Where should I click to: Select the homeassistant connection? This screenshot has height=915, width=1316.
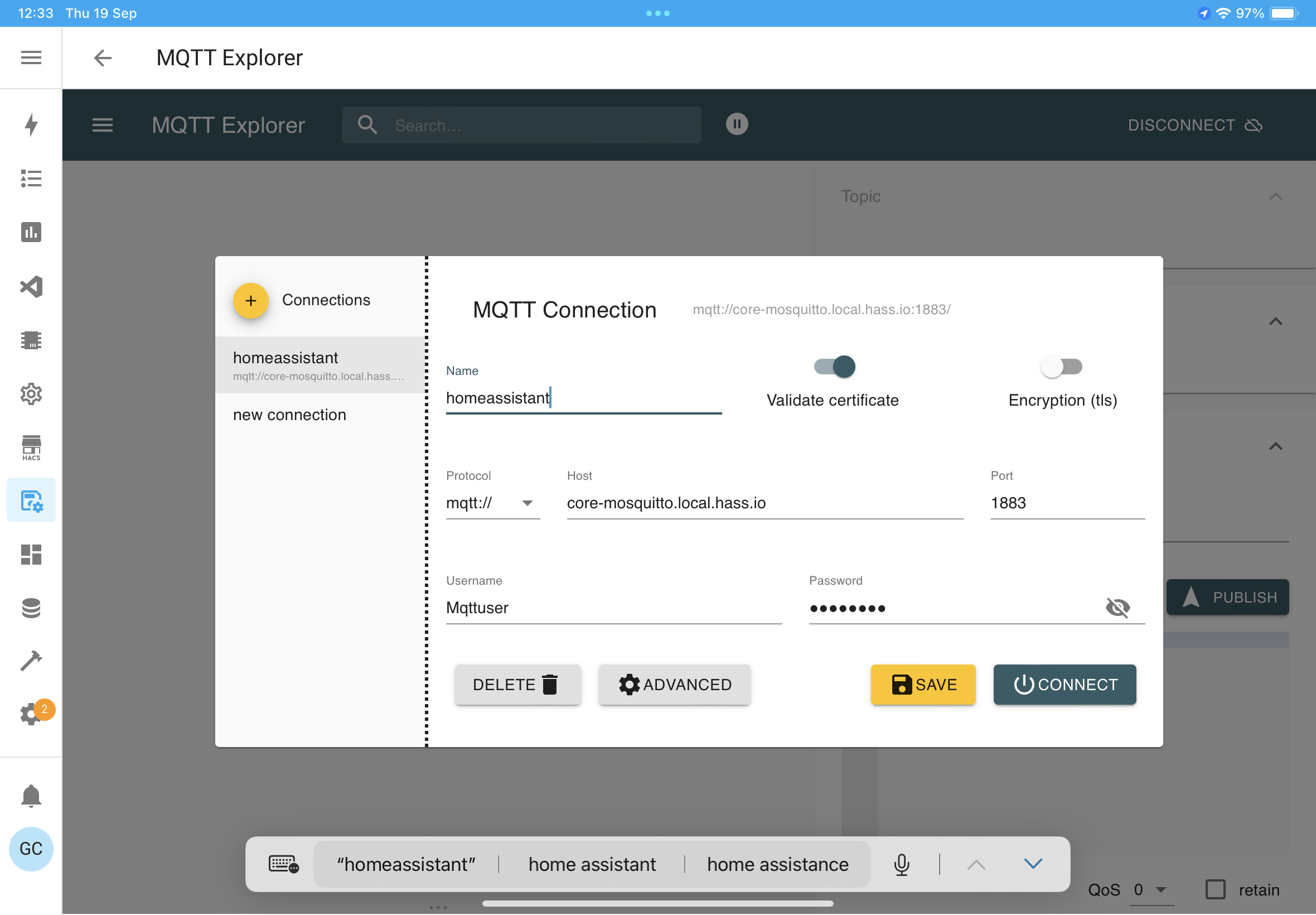(320, 365)
